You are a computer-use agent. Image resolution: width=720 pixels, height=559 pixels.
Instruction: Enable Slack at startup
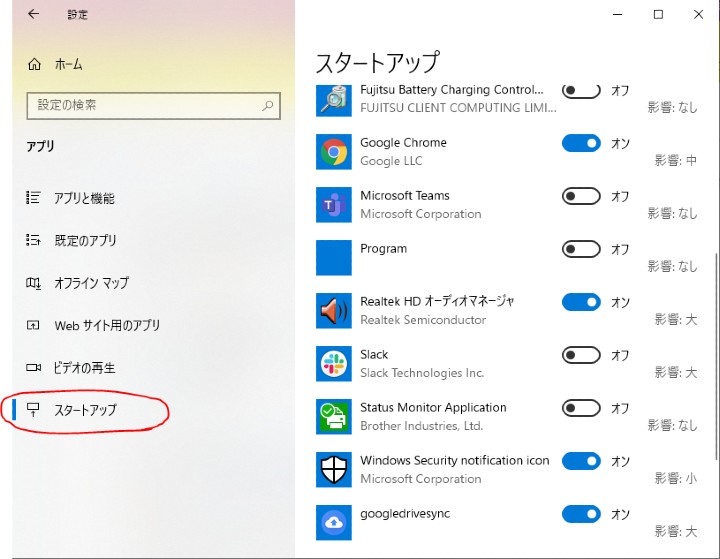[581, 355]
